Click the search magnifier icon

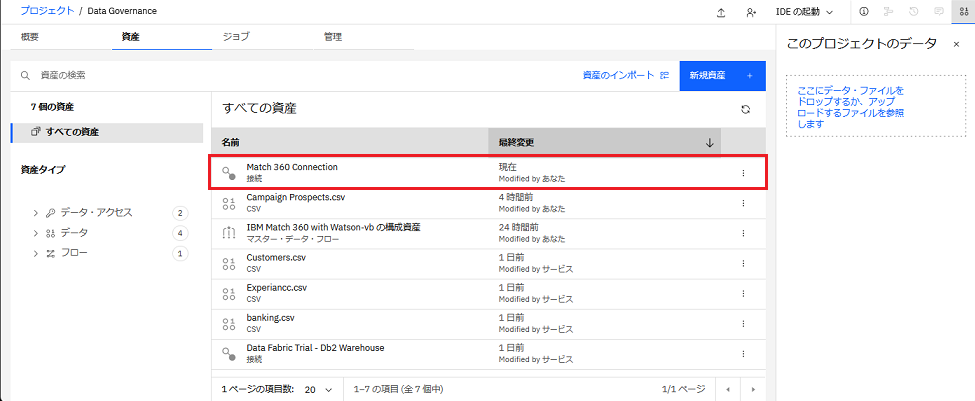[x=25, y=75]
